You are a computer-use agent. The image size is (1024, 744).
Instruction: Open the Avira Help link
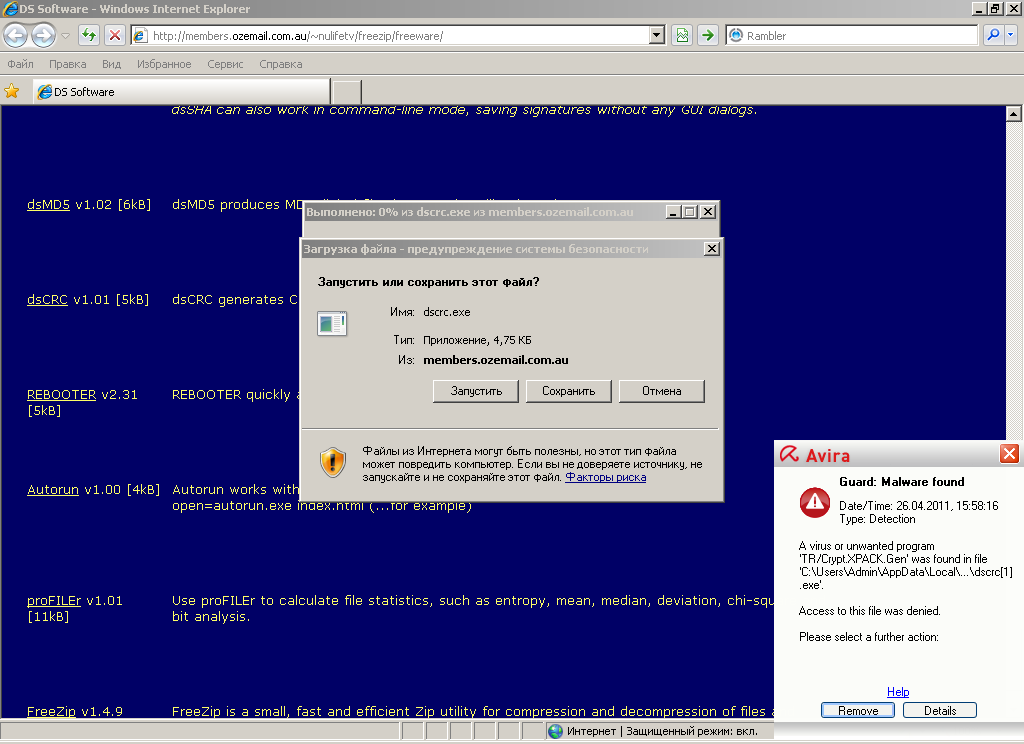click(x=898, y=692)
